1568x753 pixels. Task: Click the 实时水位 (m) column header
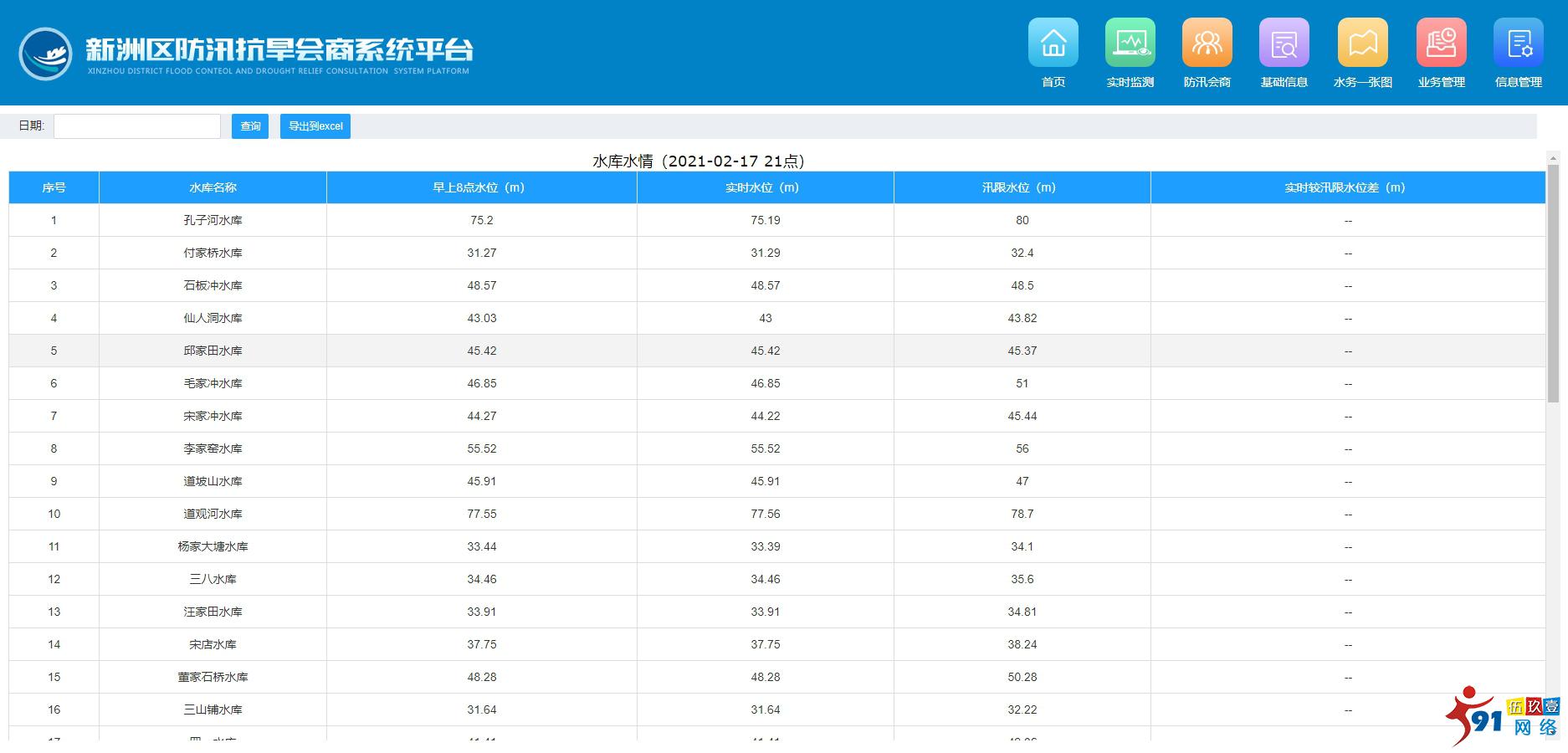point(765,187)
